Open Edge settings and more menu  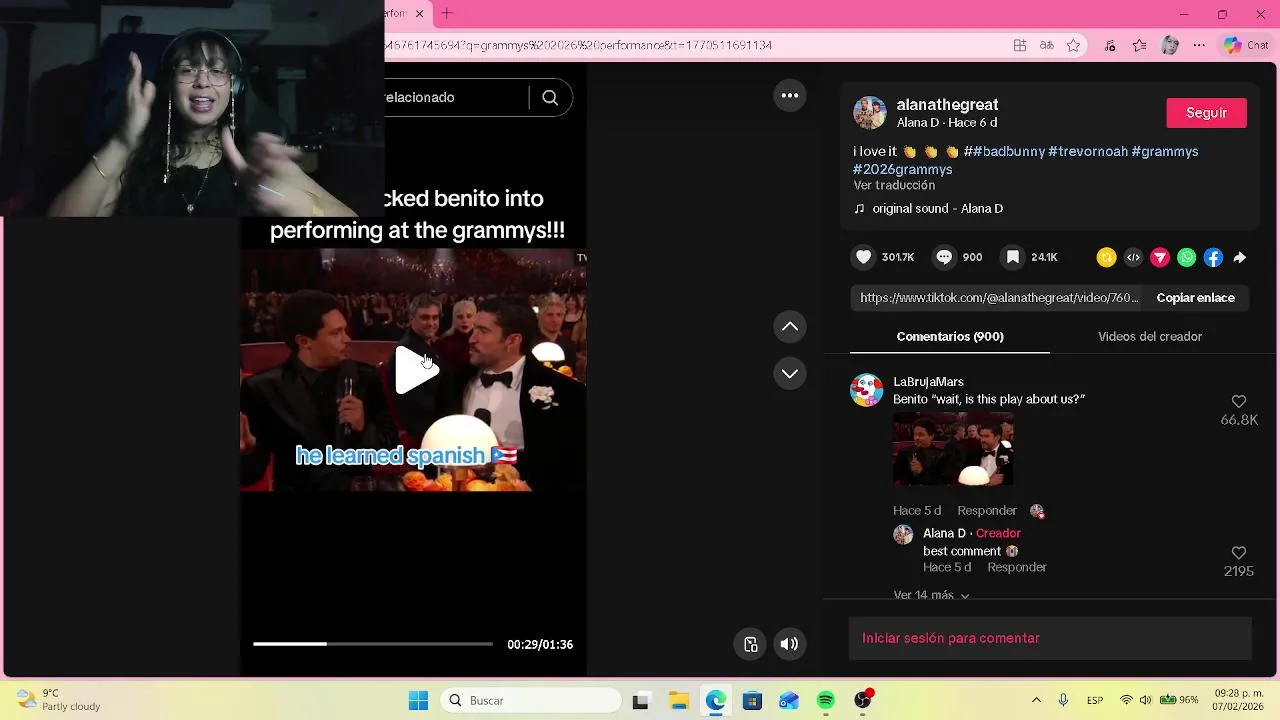(x=1200, y=45)
